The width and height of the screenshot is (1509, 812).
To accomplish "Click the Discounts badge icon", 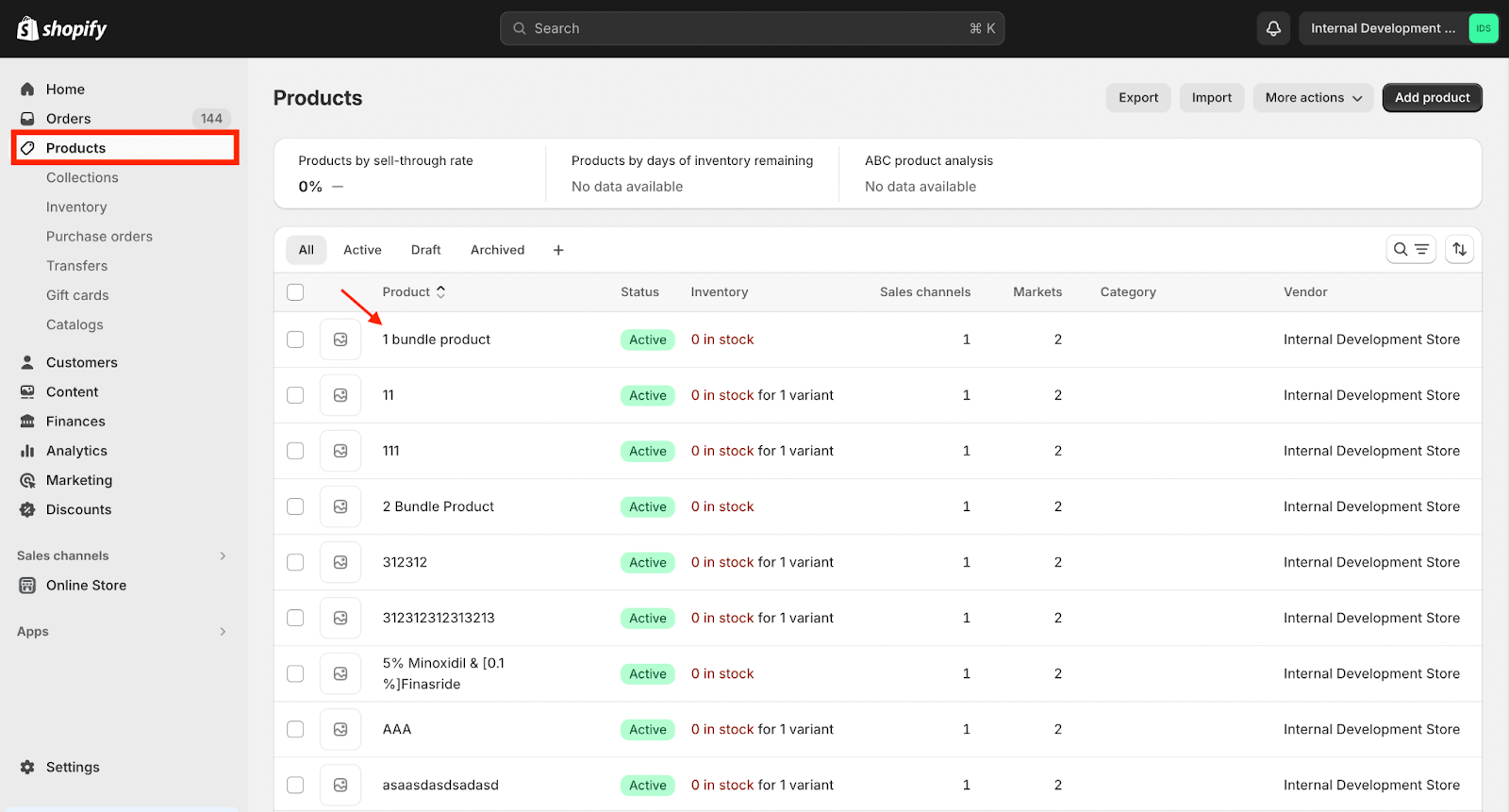I will (x=27, y=509).
